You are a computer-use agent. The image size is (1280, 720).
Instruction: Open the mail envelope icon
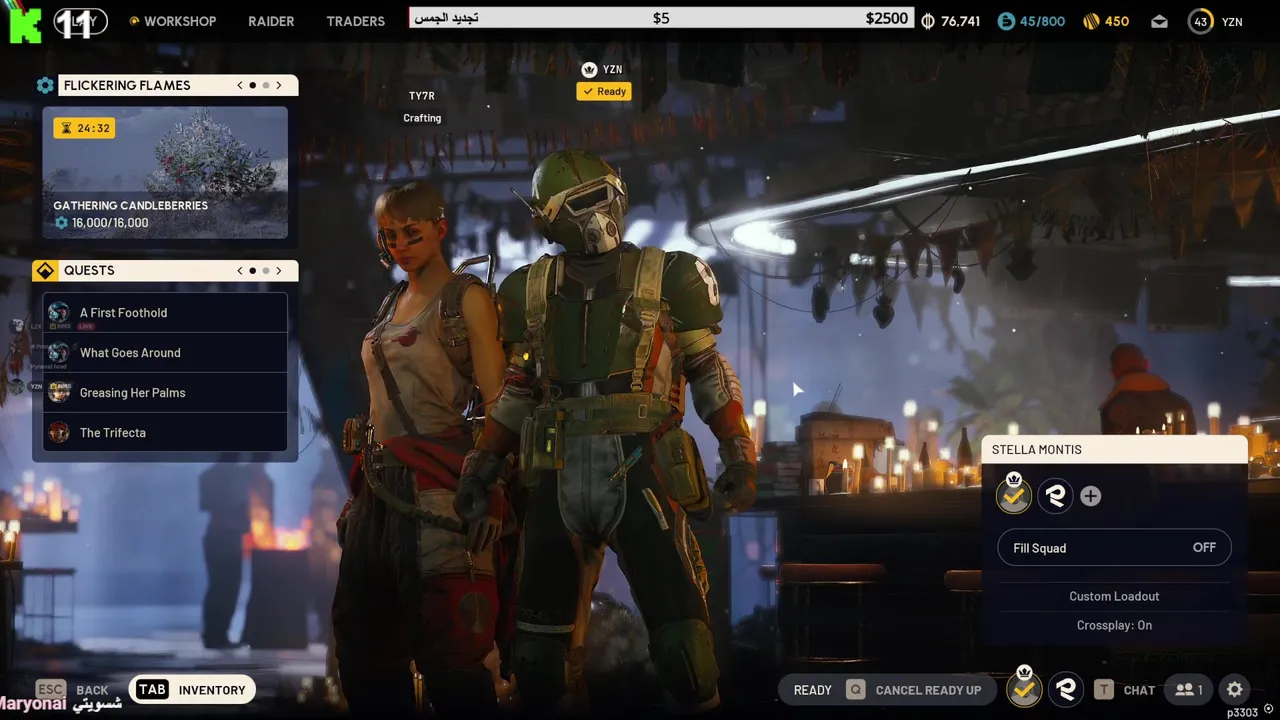tap(1159, 21)
